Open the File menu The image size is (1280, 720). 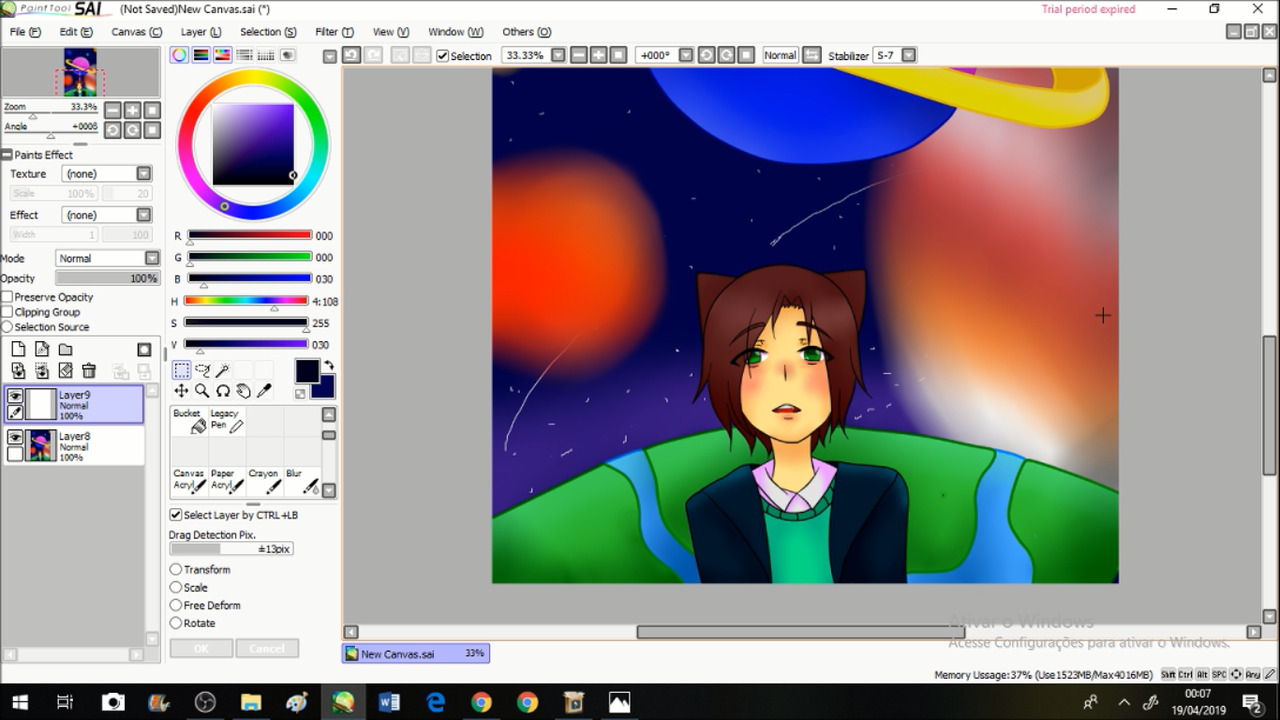[x=25, y=32]
